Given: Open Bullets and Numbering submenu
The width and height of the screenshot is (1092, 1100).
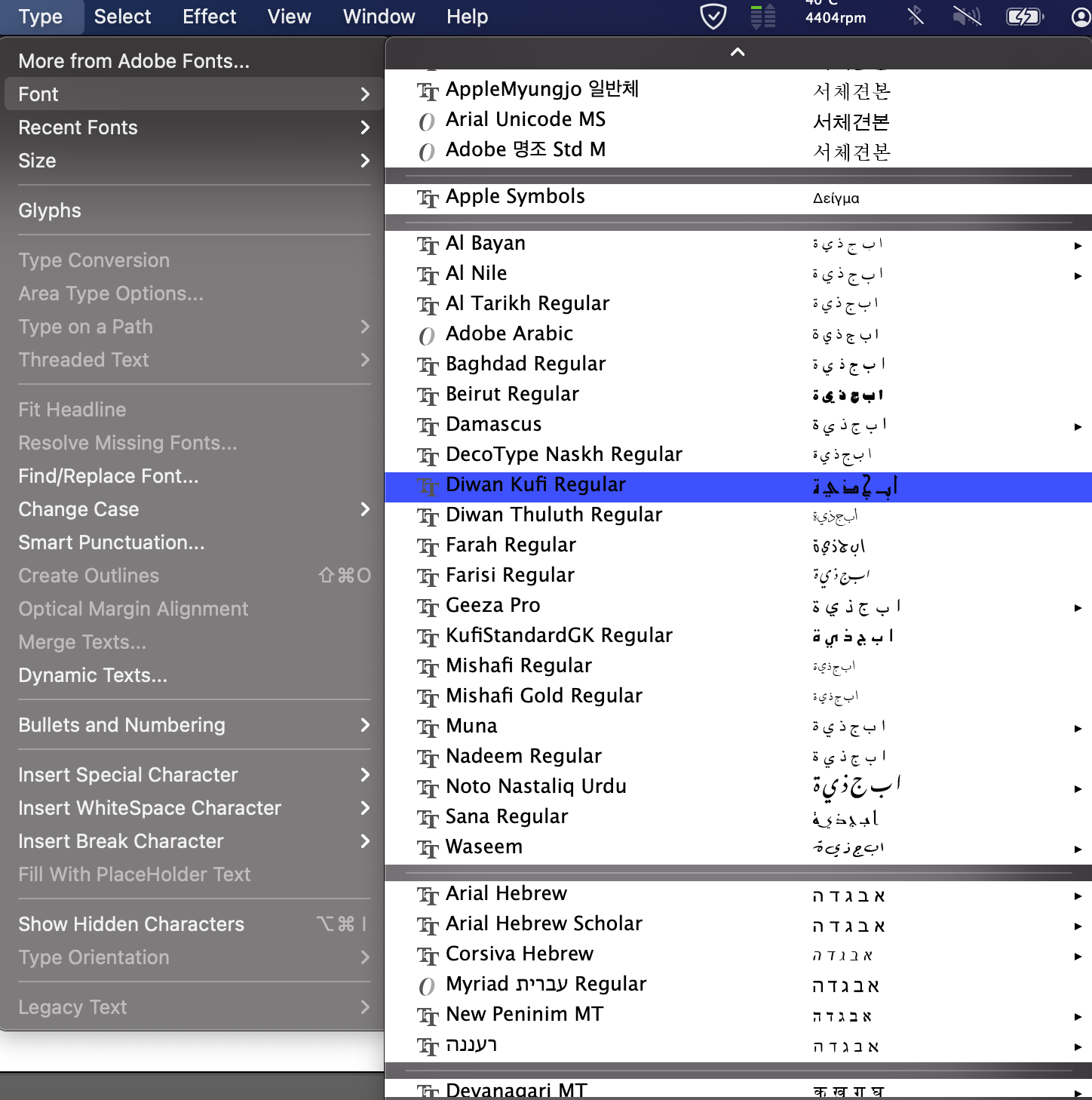Looking at the screenshot, I should [x=193, y=725].
